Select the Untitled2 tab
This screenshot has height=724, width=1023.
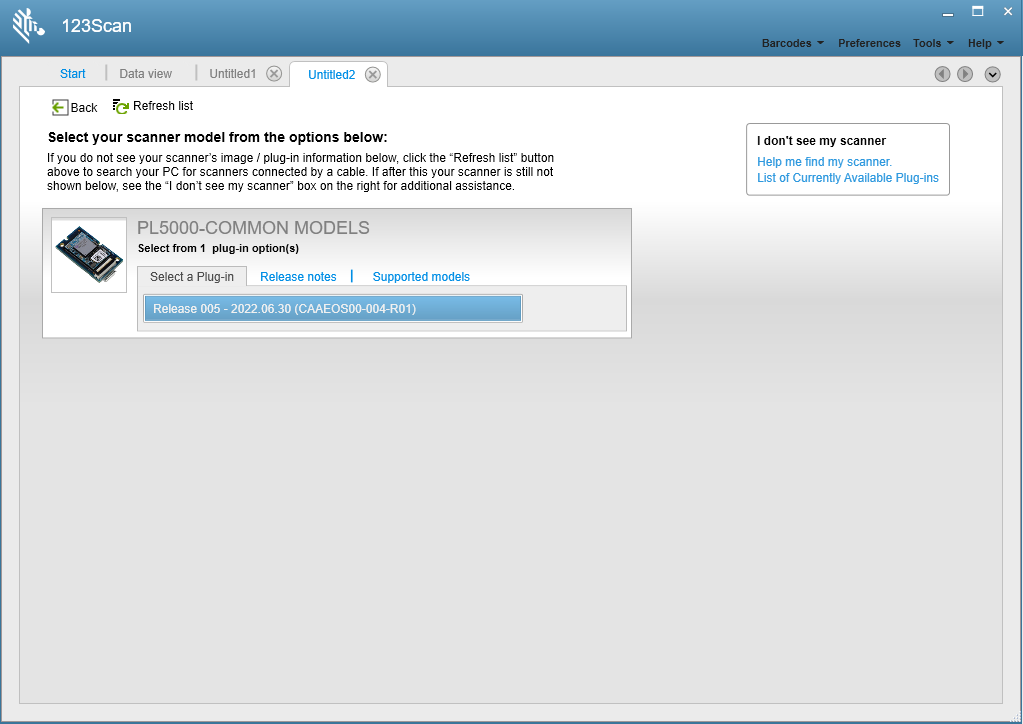(x=331, y=75)
